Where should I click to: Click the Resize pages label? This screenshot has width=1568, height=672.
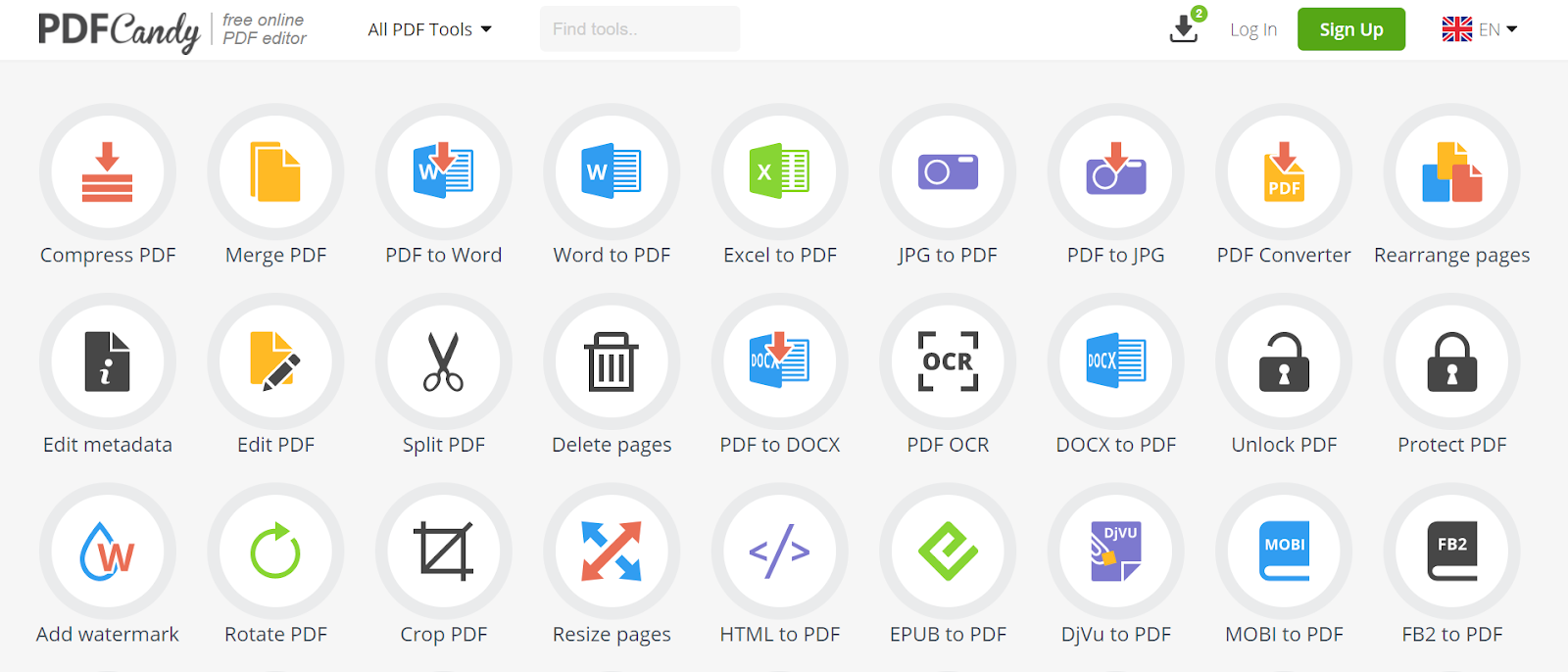tap(612, 634)
